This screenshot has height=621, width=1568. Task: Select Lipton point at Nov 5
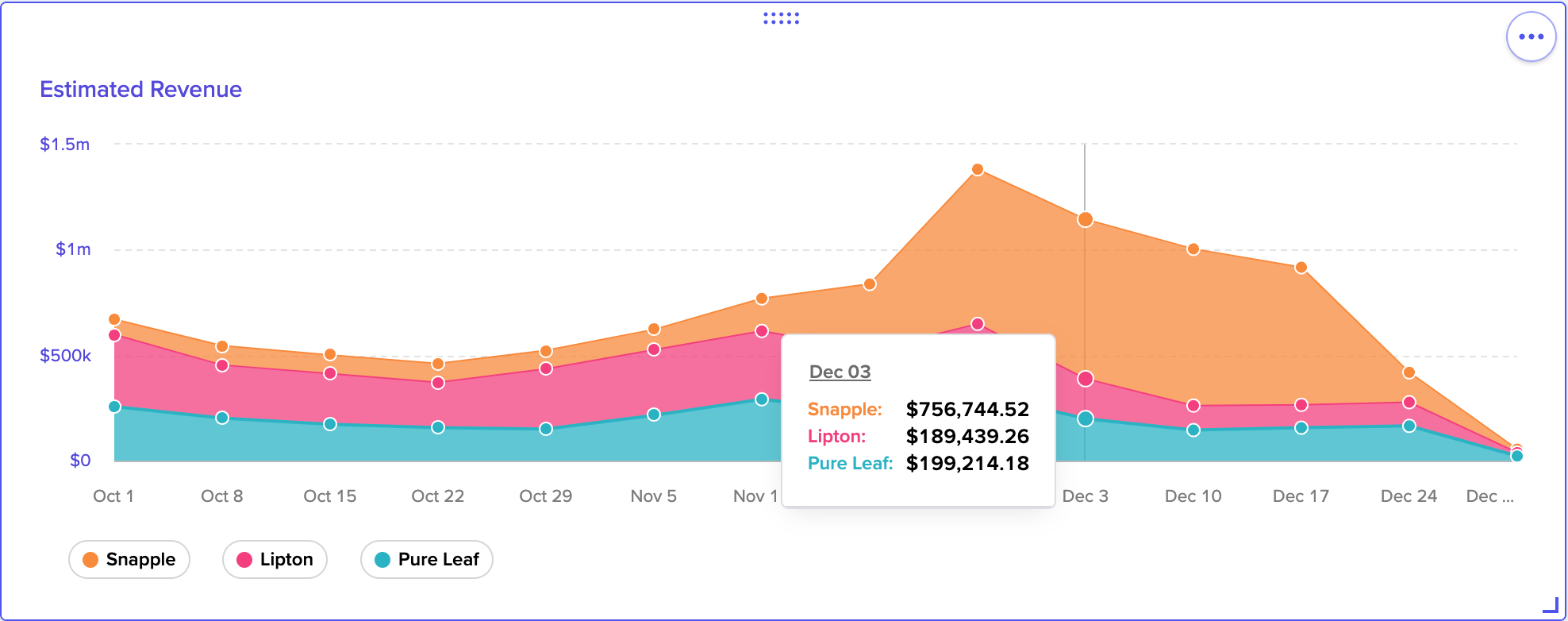654,349
